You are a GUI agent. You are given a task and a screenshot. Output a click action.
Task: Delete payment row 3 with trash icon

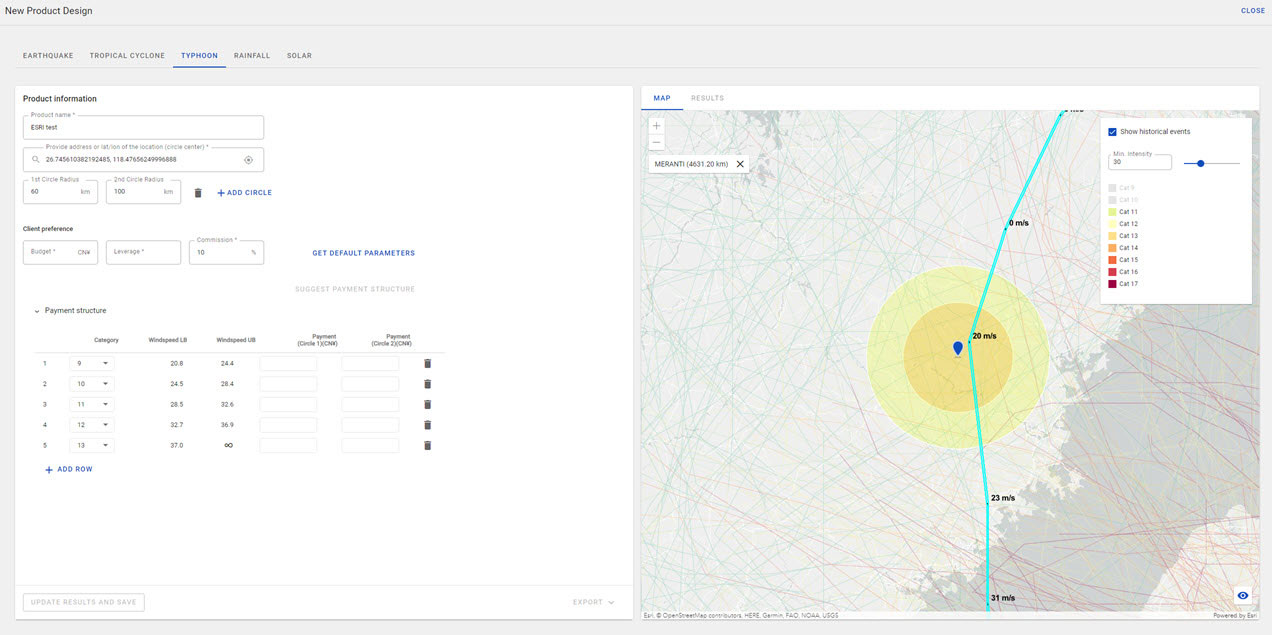427,404
